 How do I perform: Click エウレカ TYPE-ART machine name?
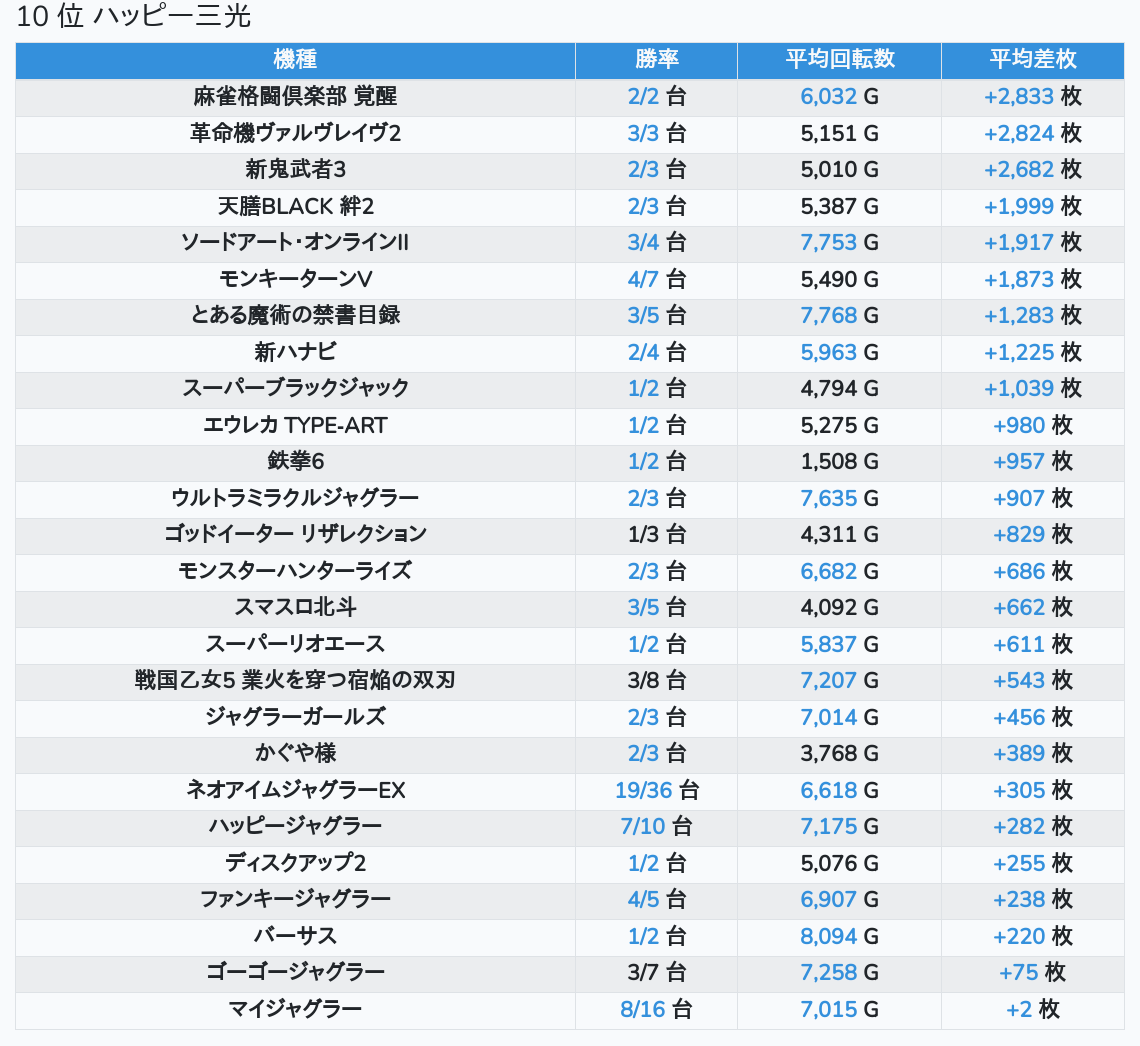pos(295,425)
